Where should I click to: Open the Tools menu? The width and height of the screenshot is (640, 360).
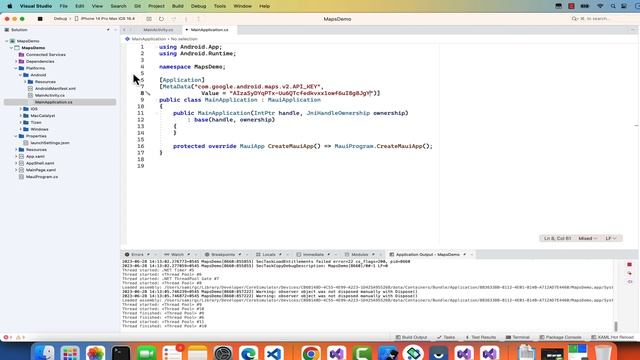220,6
